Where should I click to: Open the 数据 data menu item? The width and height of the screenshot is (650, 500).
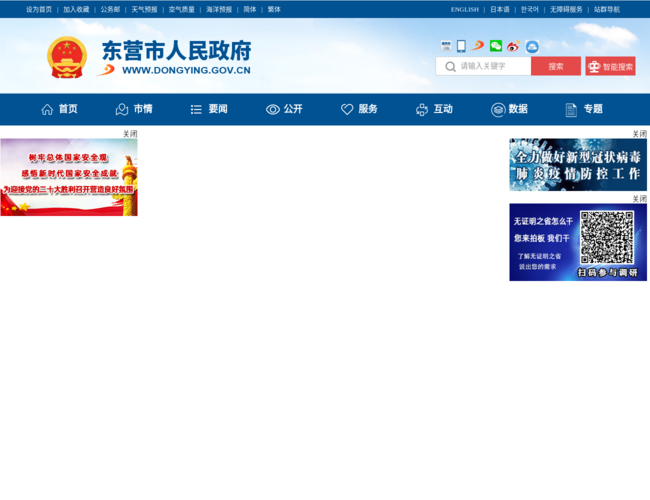coord(509,109)
